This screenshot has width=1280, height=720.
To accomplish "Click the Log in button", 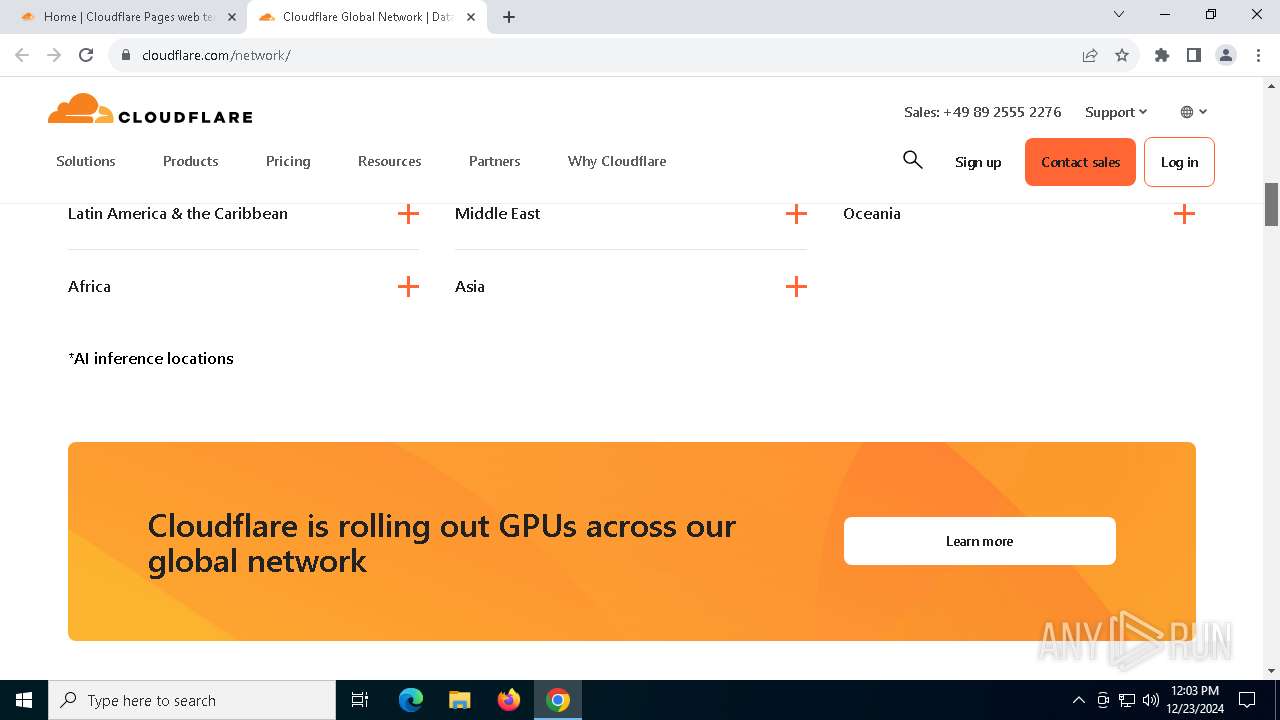I will 1179,162.
